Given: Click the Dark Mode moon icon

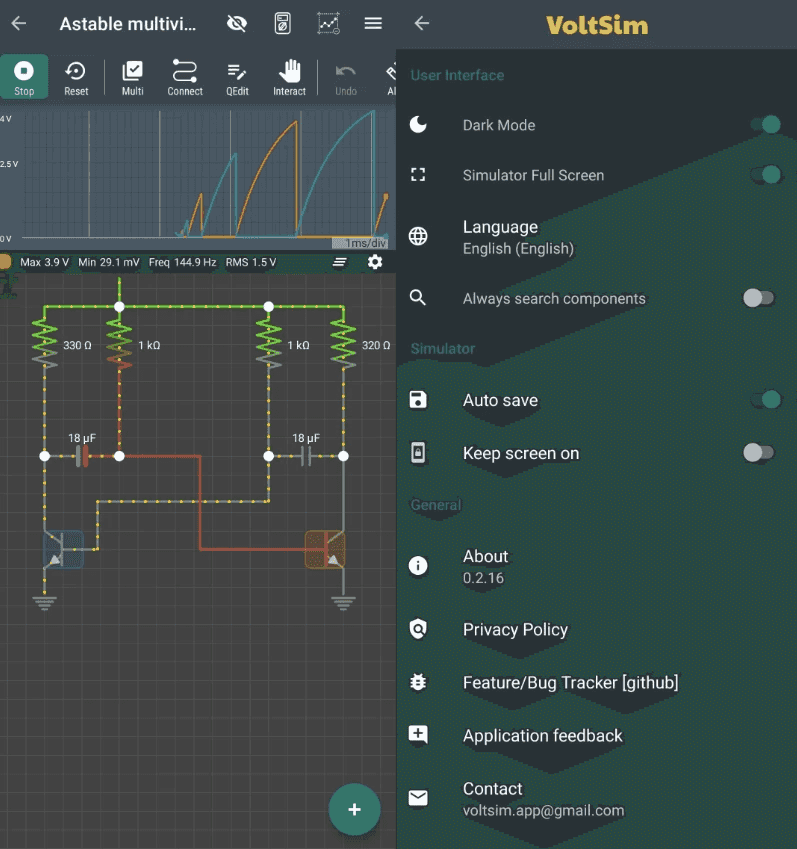Looking at the screenshot, I should pyautogui.click(x=418, y=125).
